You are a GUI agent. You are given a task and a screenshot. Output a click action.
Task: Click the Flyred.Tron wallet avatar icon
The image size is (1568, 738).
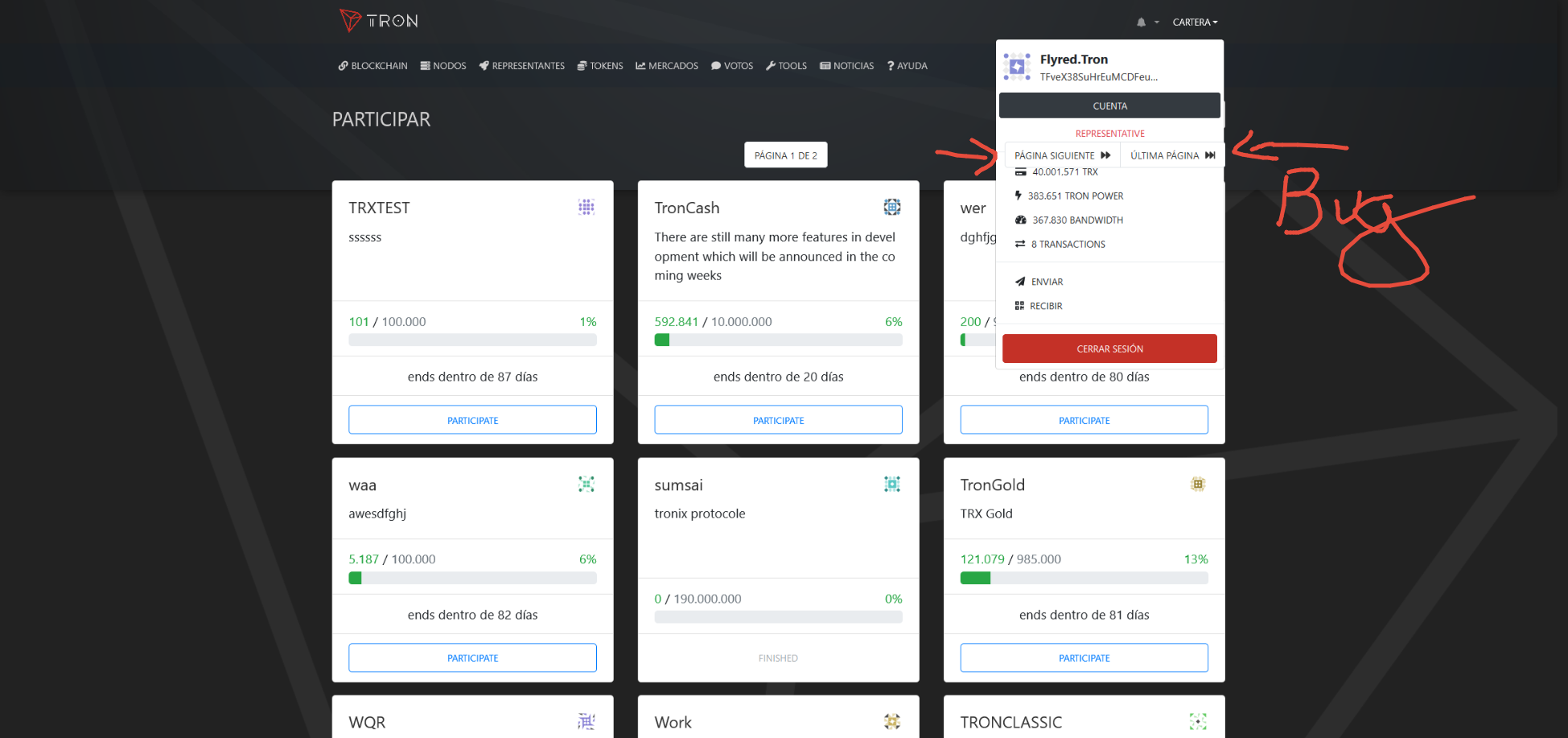pos(1016,67)
